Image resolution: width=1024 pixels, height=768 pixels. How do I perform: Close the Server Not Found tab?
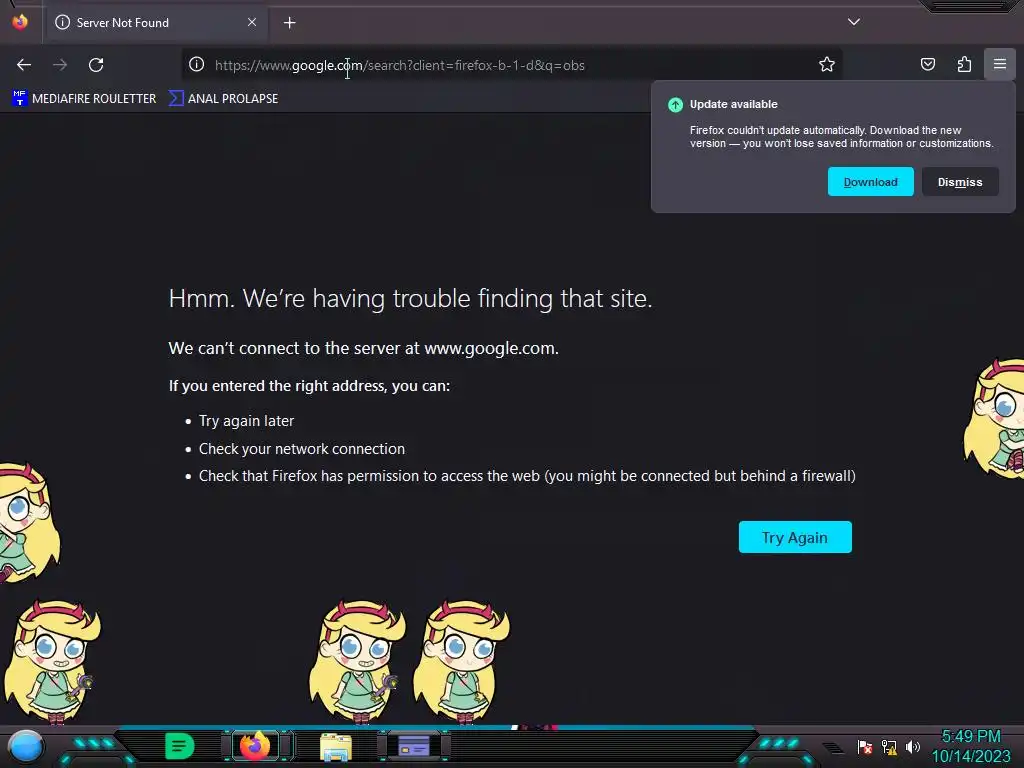(252, 22)
